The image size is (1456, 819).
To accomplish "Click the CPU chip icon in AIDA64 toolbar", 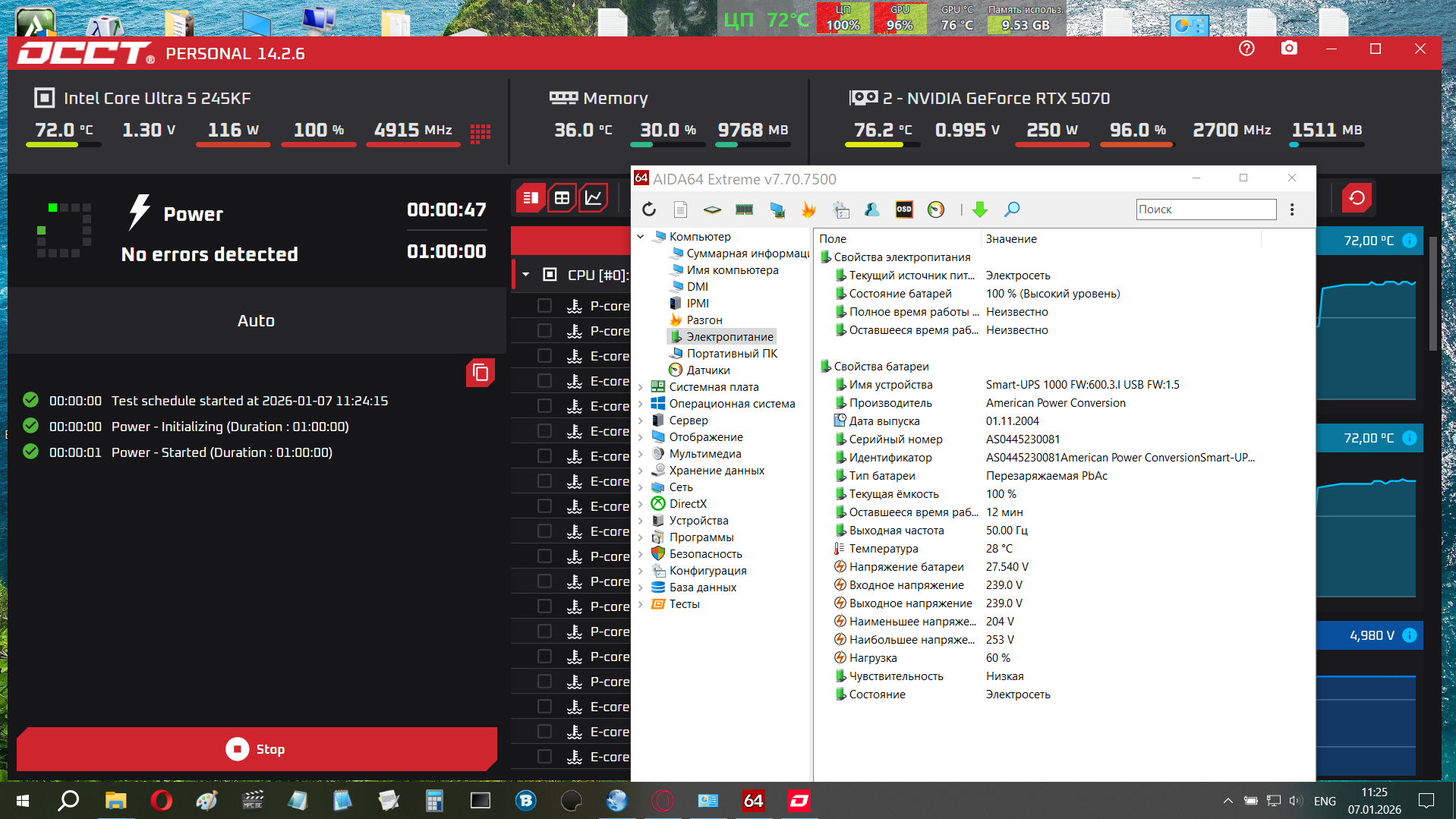I will pyautogui.click(x=712, y=209).
